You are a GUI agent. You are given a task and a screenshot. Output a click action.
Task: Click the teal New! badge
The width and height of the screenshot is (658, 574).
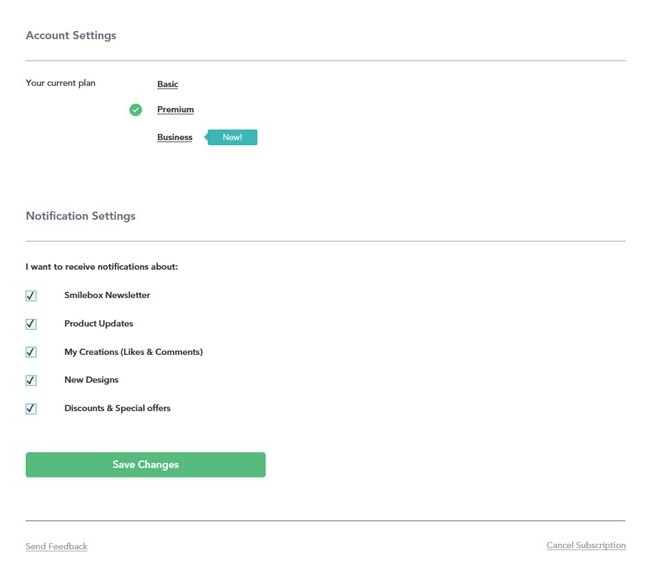coord(231,137)
